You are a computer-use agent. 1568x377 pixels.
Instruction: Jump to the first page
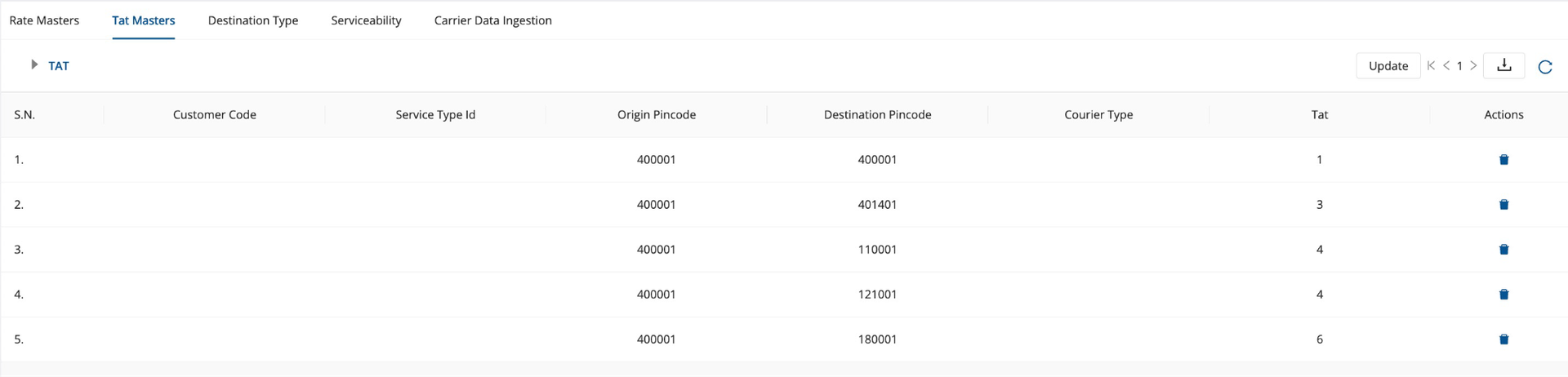pos(1431,66)
